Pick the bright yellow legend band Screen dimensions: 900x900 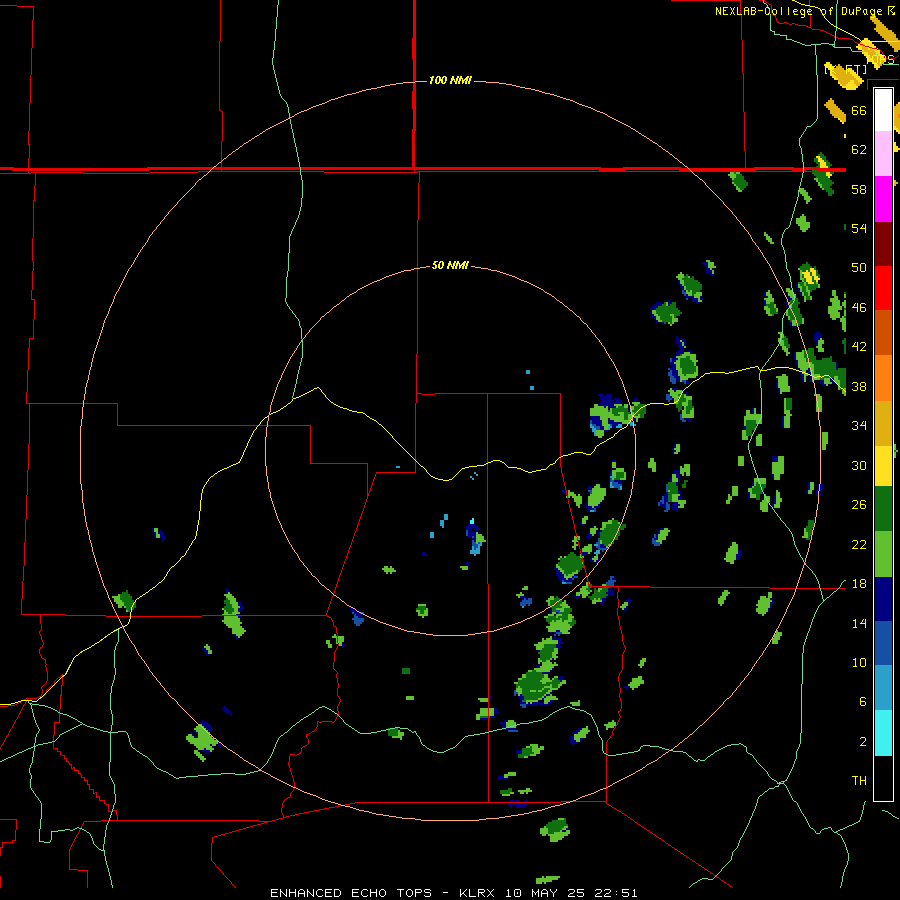click(883, 466)
